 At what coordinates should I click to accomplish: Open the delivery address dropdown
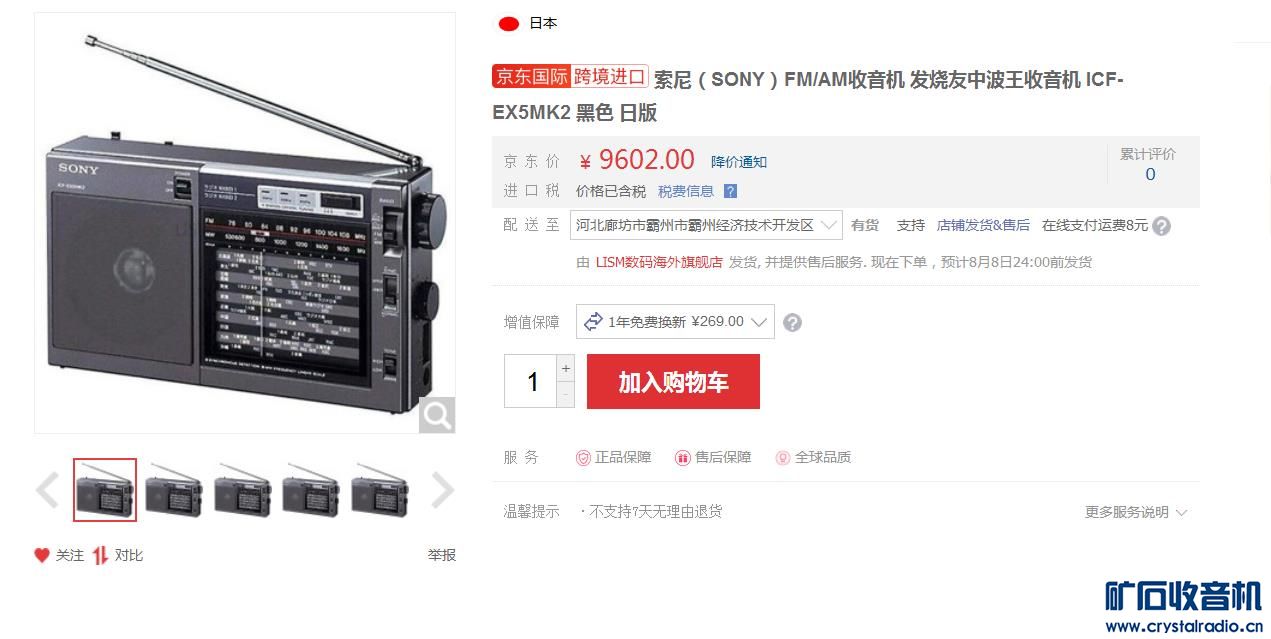click(x=706, y=225)
